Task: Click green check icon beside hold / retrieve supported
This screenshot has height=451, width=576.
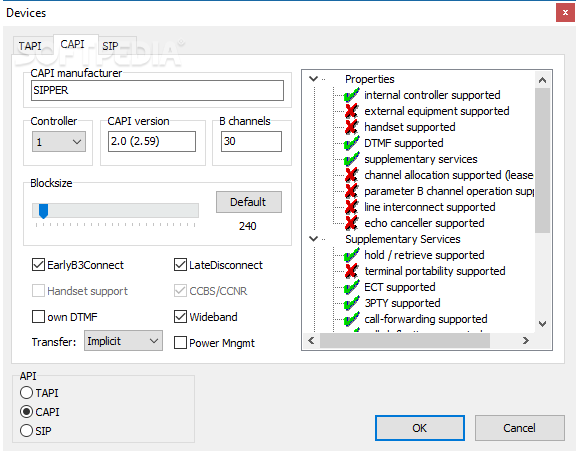Action: [x=351, y=255]
